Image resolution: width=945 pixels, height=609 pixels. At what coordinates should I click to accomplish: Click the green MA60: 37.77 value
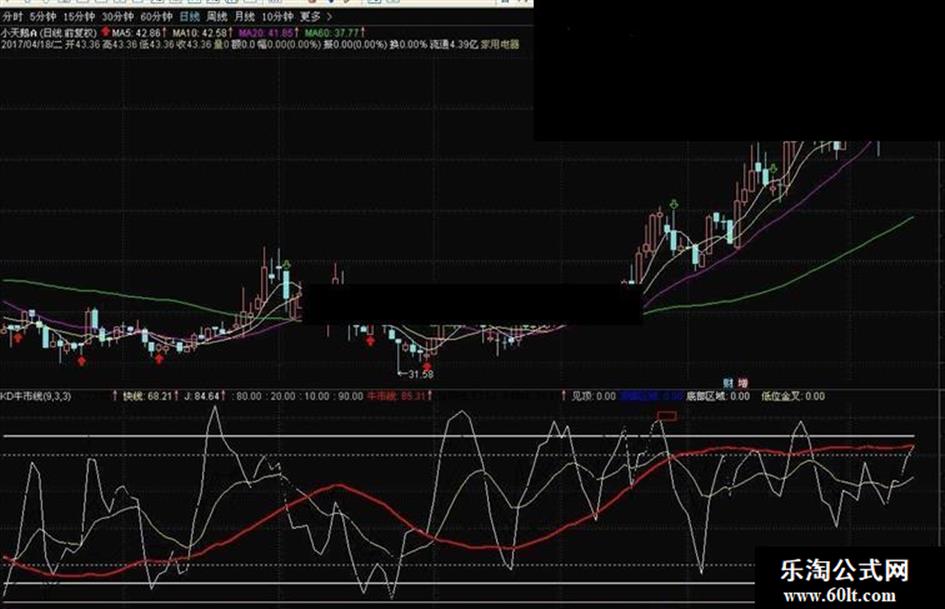click(x=331, y=33)
